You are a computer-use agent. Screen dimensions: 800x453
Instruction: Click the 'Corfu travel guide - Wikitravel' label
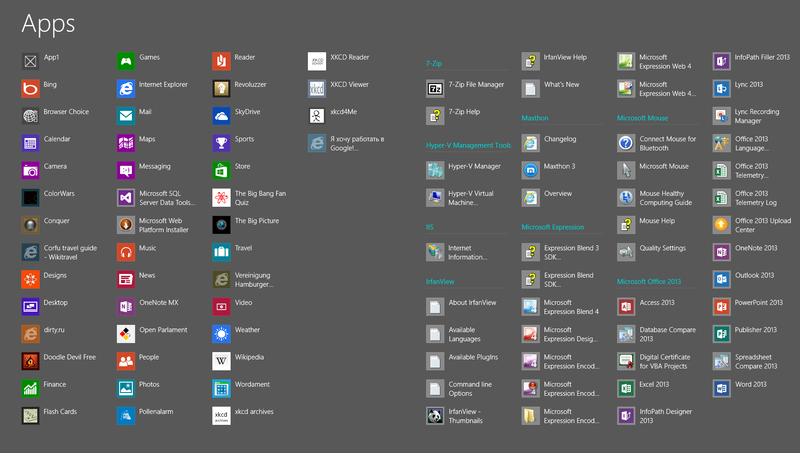tap(70, 252)
